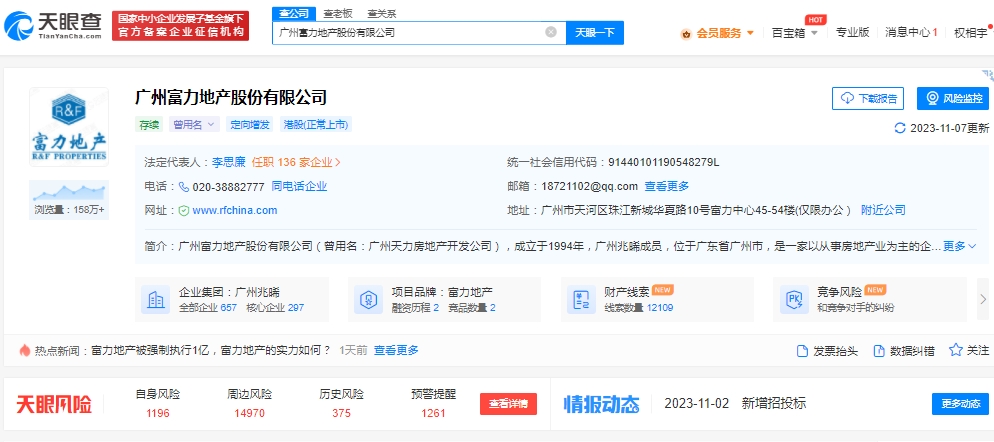The image size is (994, 442).
Task: Click the 会员服务 crown icon
Action: [x=686, y=34]
